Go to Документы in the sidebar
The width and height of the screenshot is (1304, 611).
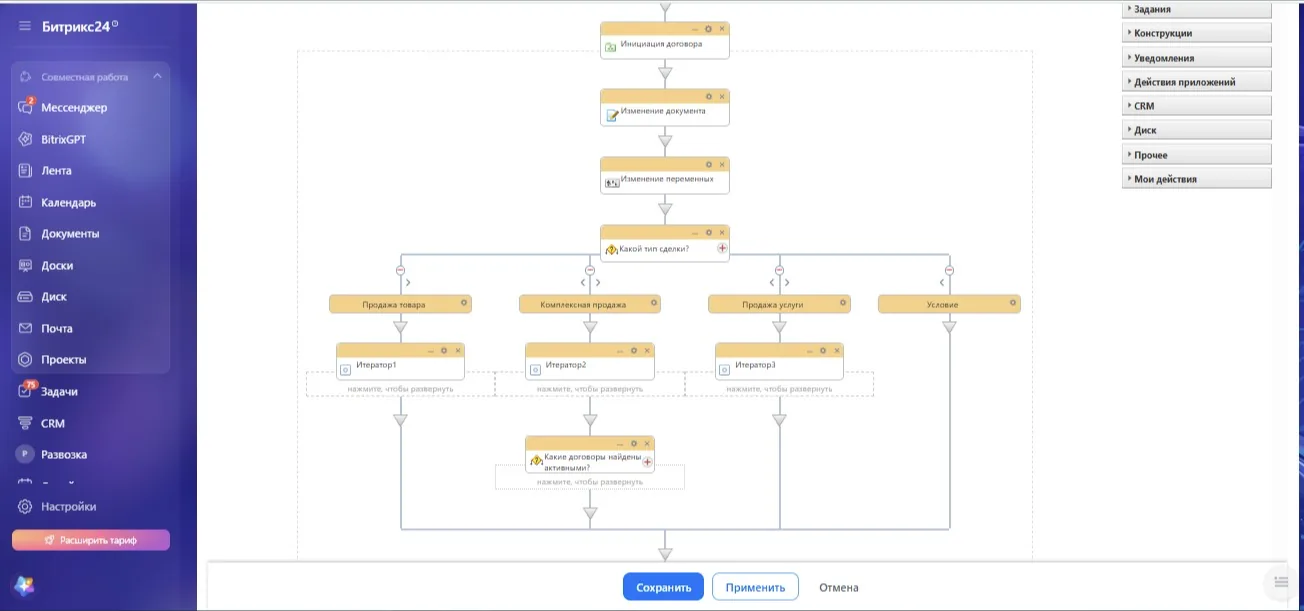point(70,234)
